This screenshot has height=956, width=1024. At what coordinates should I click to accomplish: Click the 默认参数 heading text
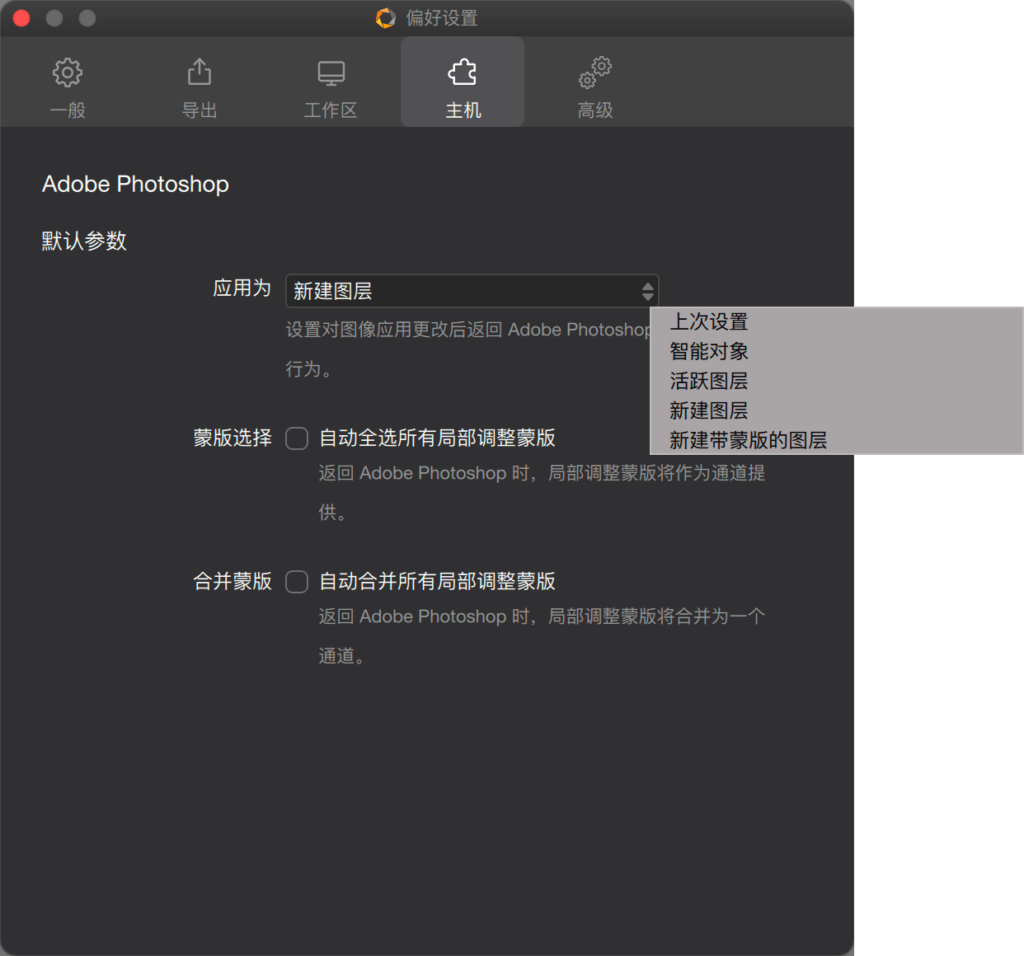(x=84, y=241)
